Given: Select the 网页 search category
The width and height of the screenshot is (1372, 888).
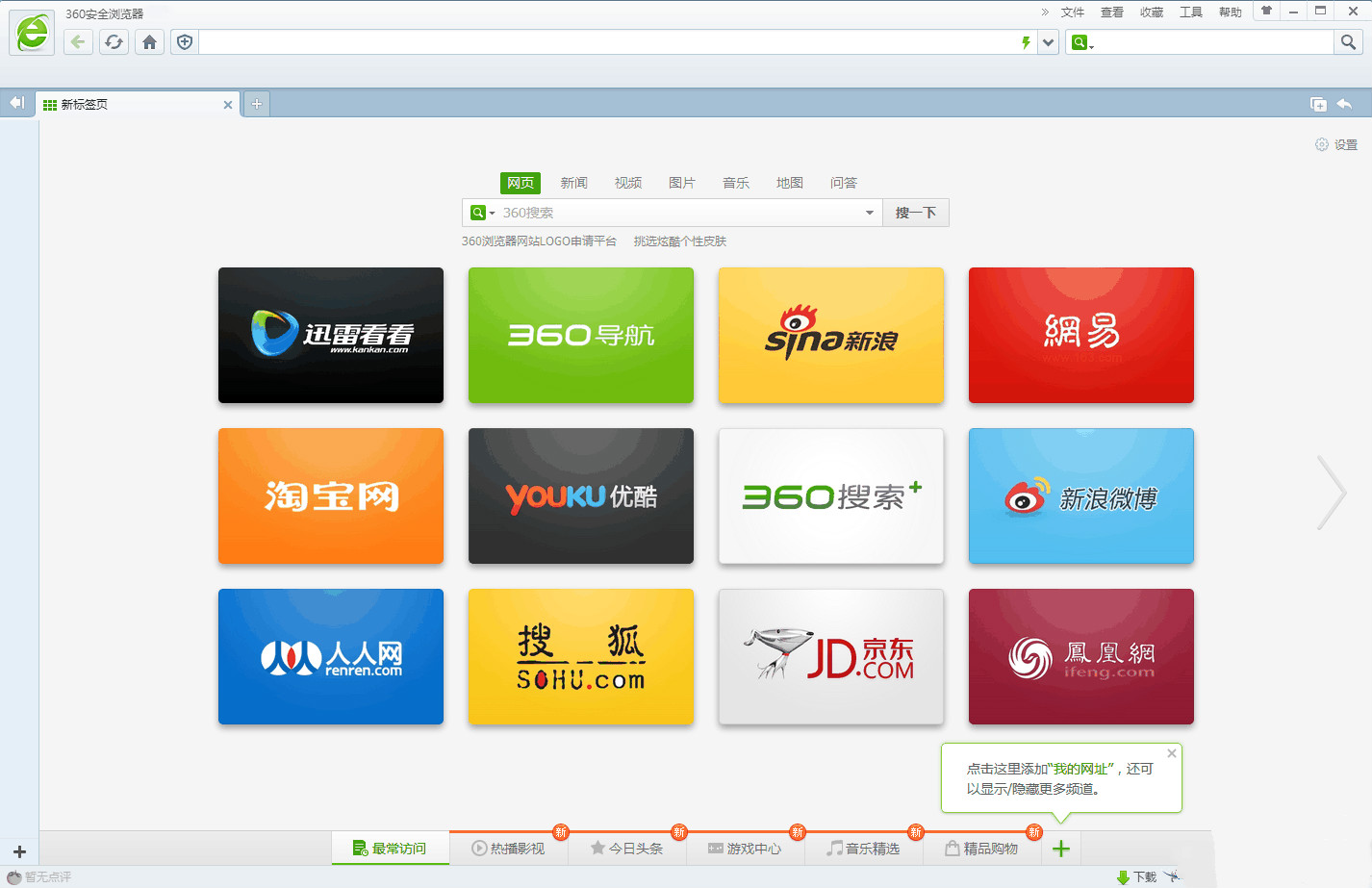Looking at the screenshot, I should pyautogui.click(x=521, y=183).
